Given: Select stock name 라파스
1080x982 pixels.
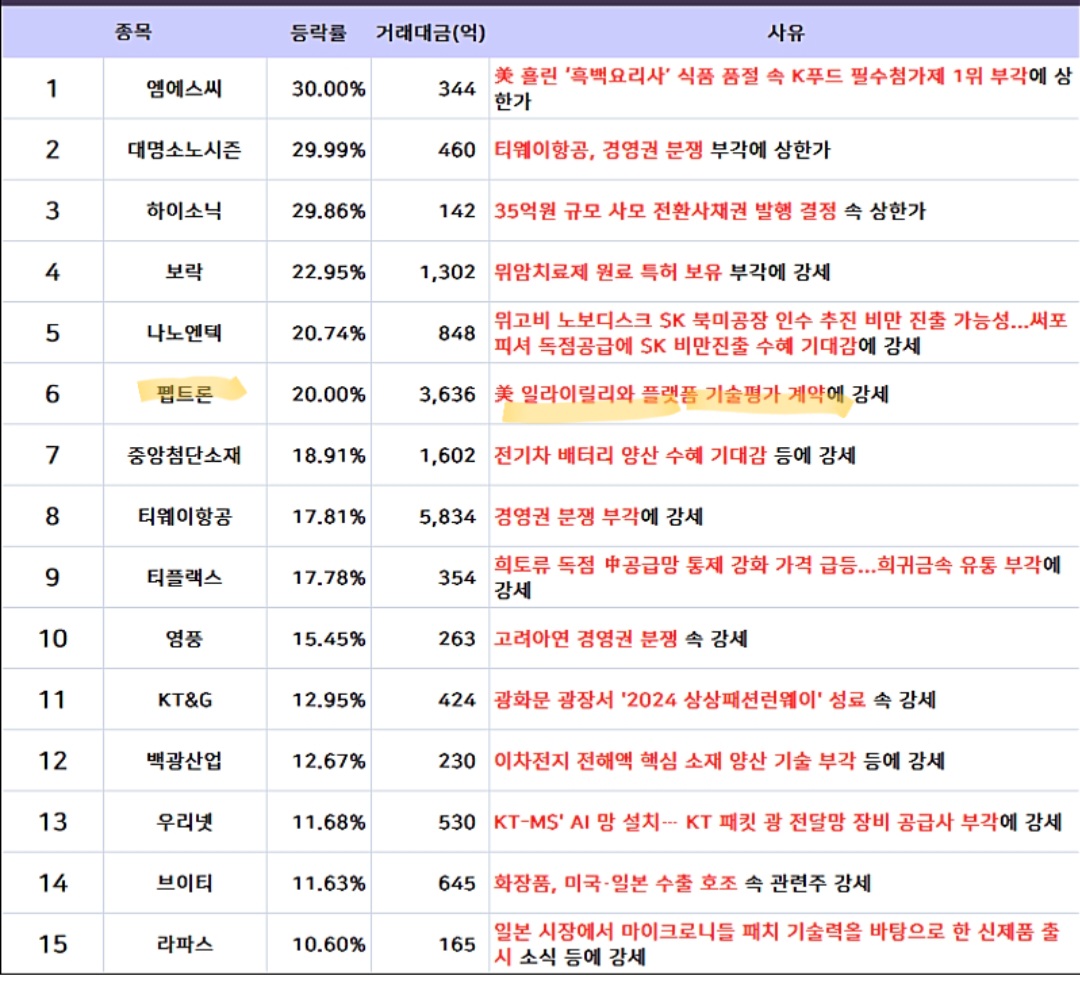Looking at the screenshot, I should pyautogui.click(x=185, y=943).
